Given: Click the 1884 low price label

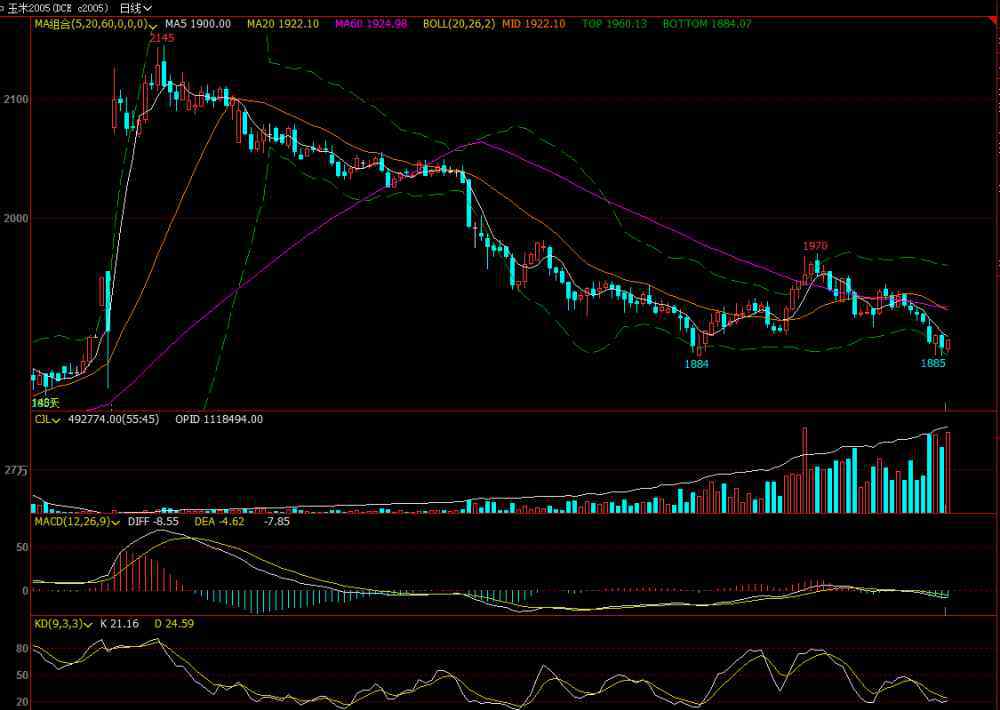Looking at the screenshot, I should click(x=696, y=364).
